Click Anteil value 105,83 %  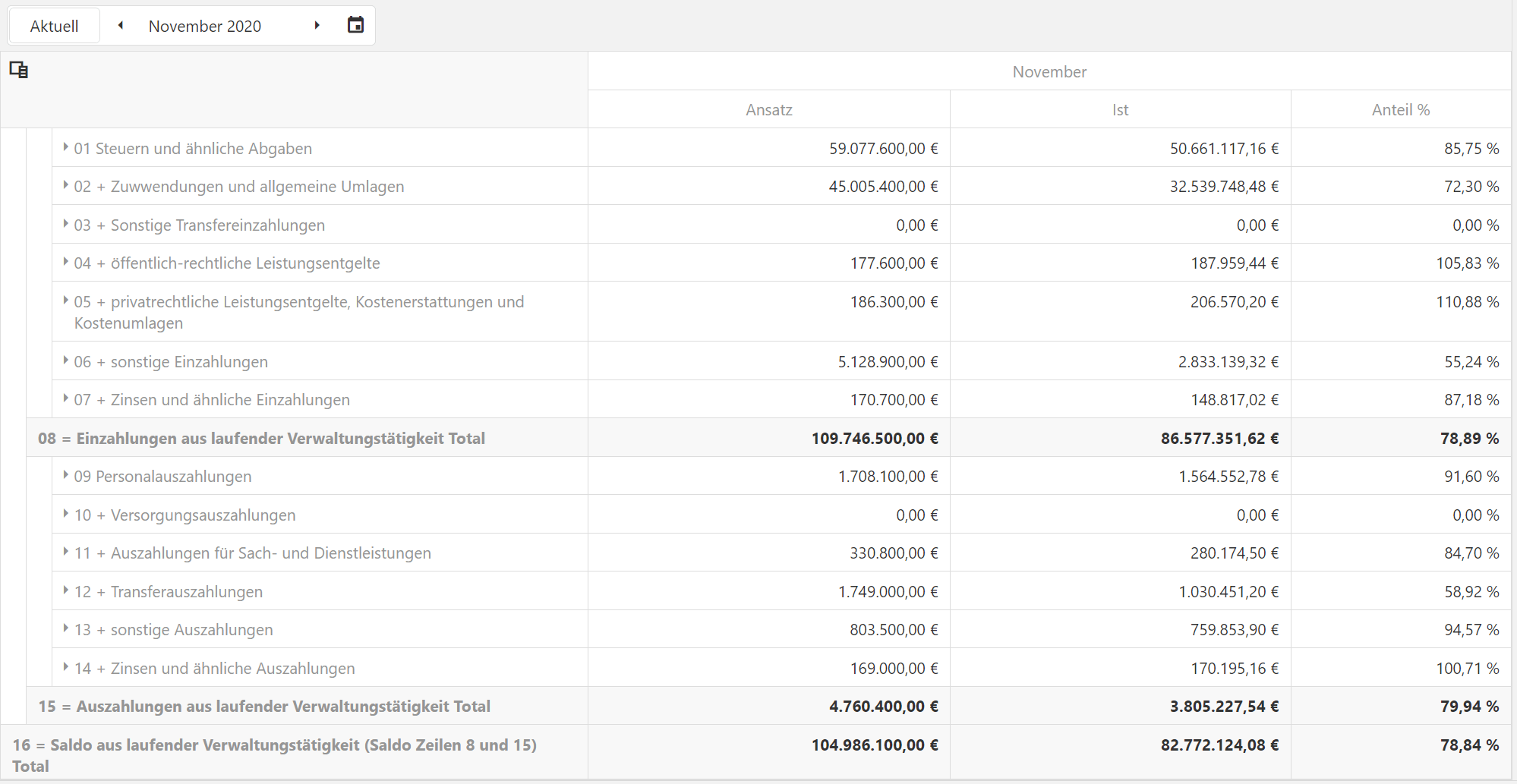tap(1468, 263)
